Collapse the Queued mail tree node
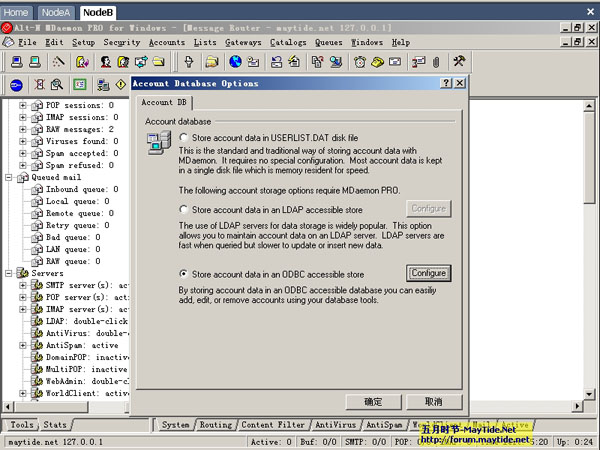 point(7,177)
